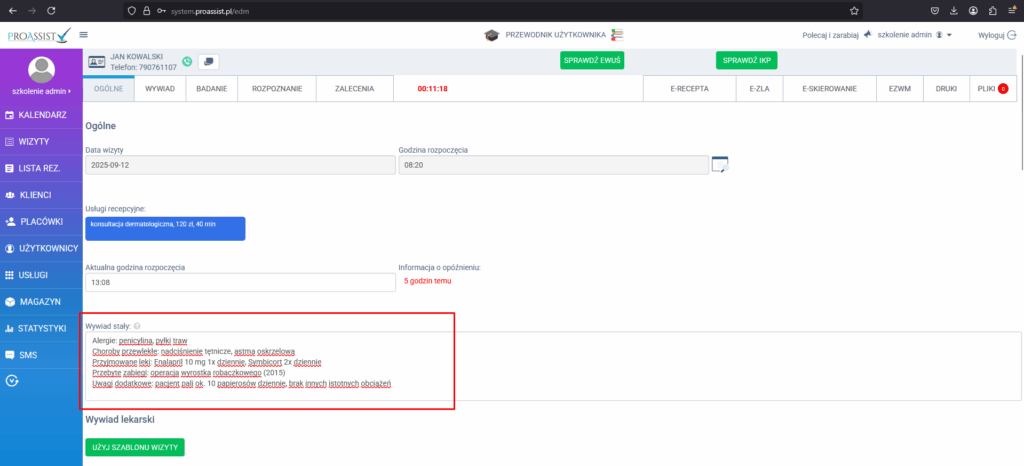Switch to the Wywiad tab
Image resolution: width=1024 pixels, height=466 pixels.
coord(160,88)
